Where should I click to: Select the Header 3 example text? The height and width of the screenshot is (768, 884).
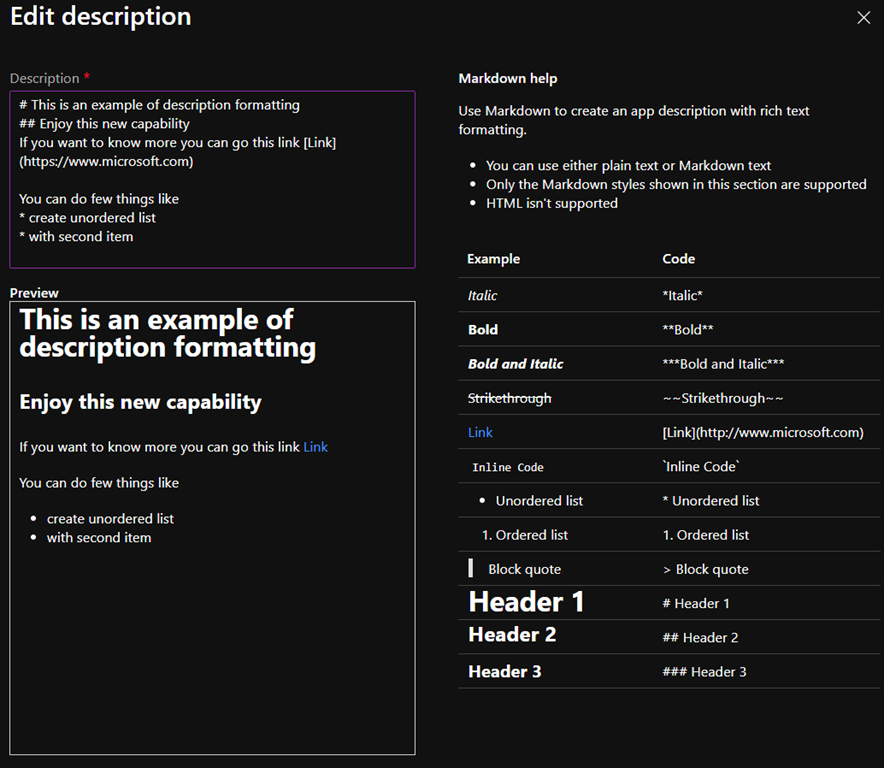coord(504,671)
